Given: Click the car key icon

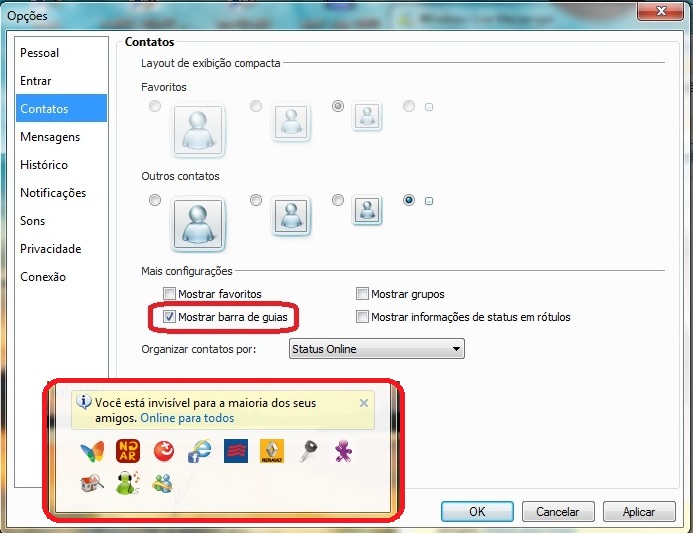Looking at the screenshot, I should [x=307, y=451].
